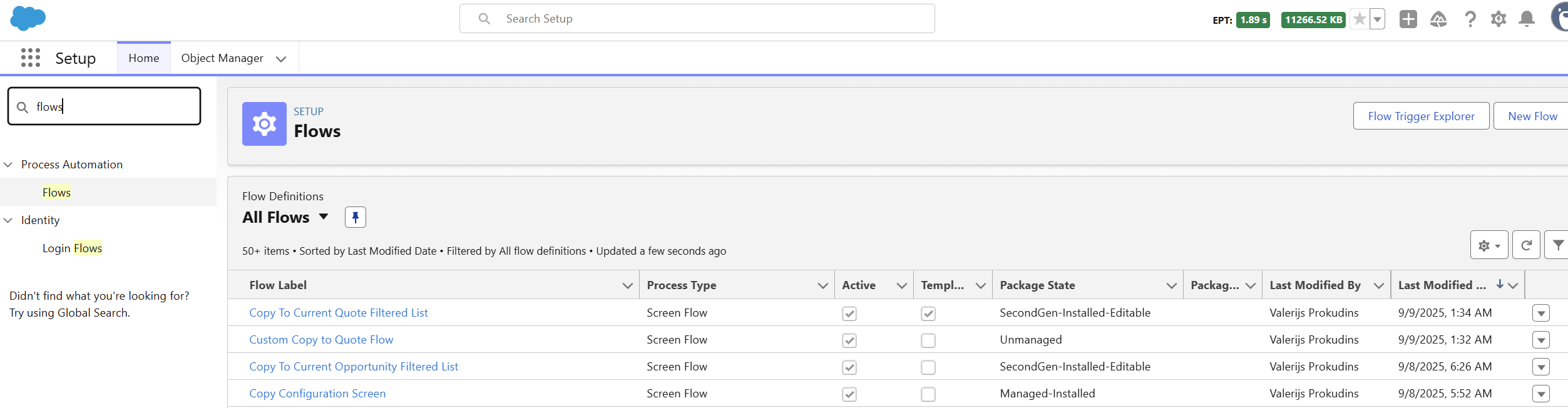Open Process Type column menu chevron

822,285
